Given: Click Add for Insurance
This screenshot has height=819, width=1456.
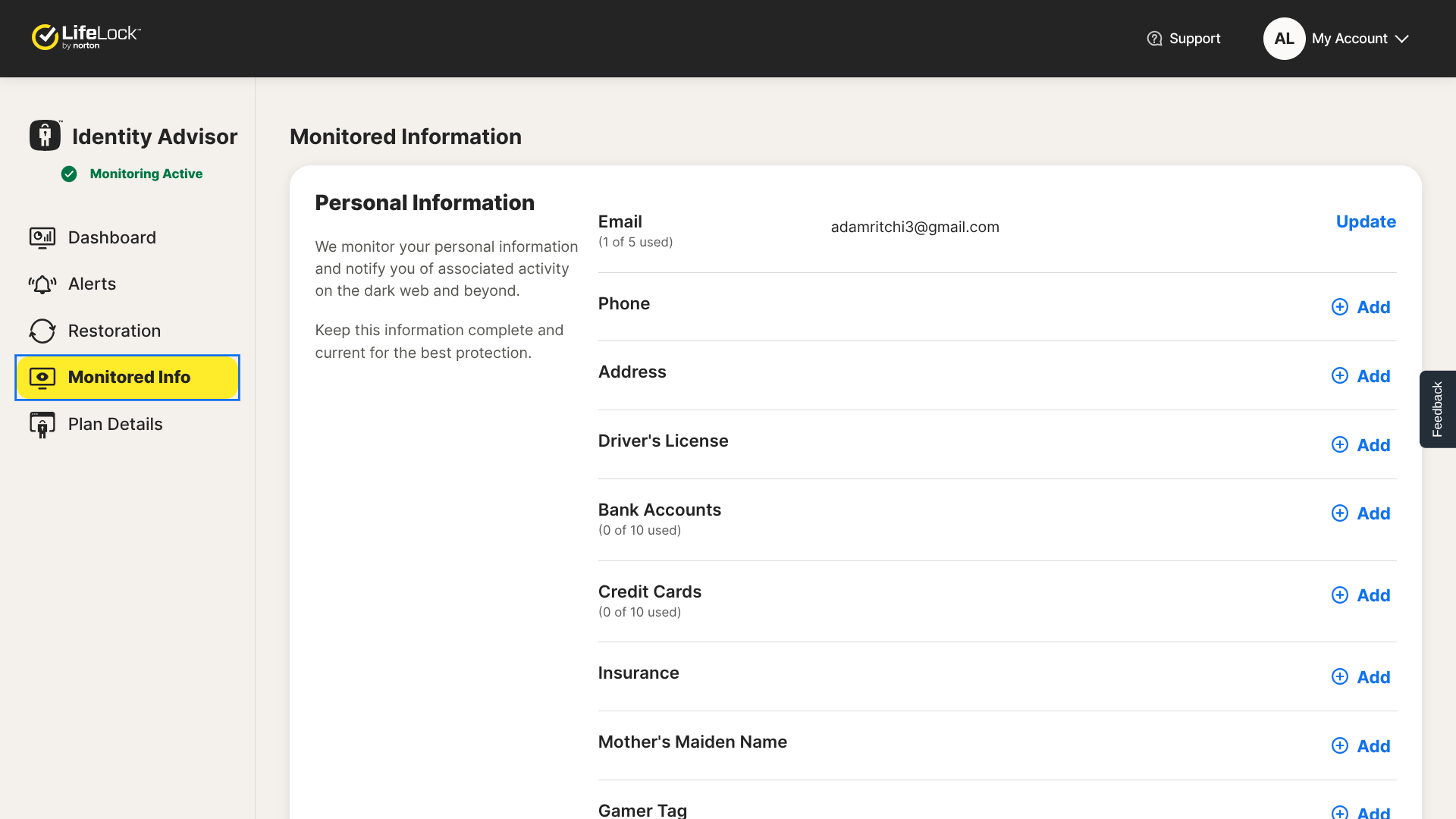Looking at the screenshot, I should (1373, 678).
